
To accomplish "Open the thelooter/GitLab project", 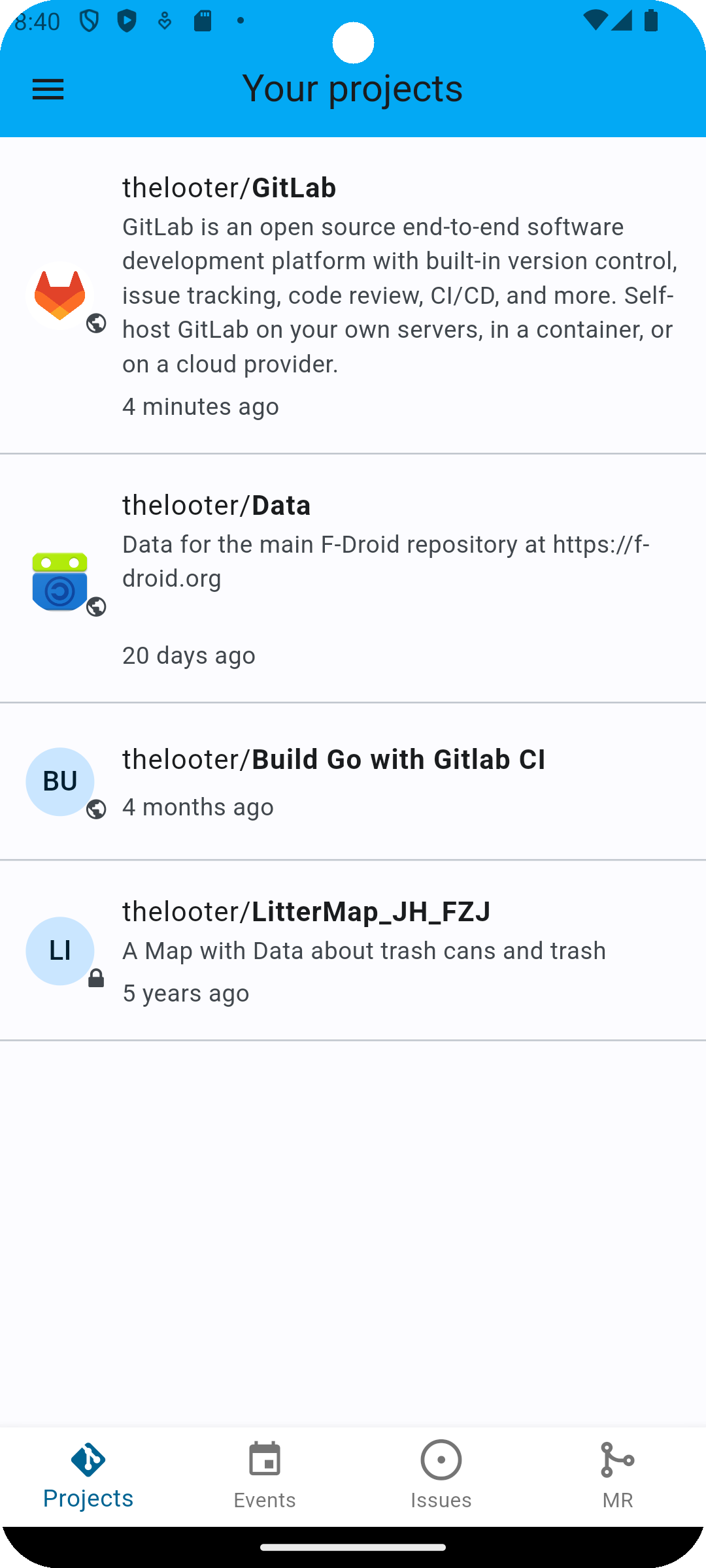I will point(353,295).
